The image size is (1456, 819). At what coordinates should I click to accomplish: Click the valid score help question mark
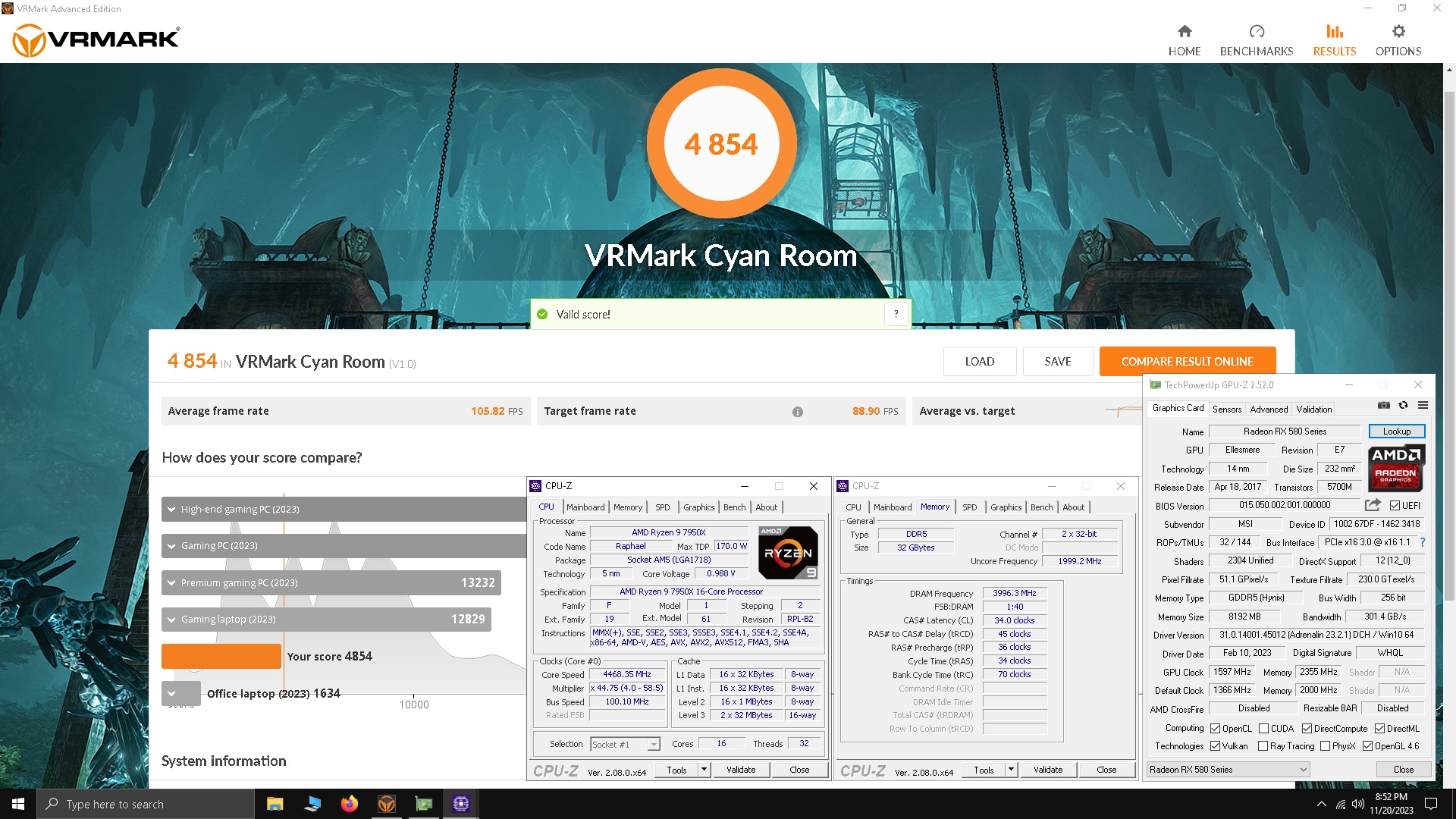coord(896,314)
